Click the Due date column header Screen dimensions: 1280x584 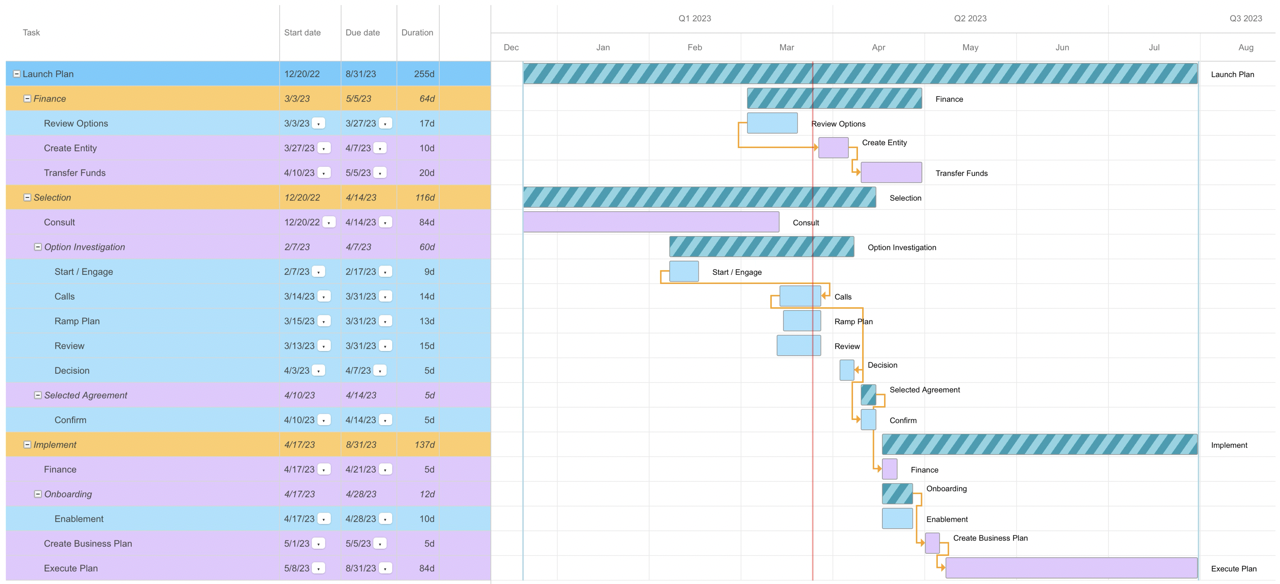[362, 33]
